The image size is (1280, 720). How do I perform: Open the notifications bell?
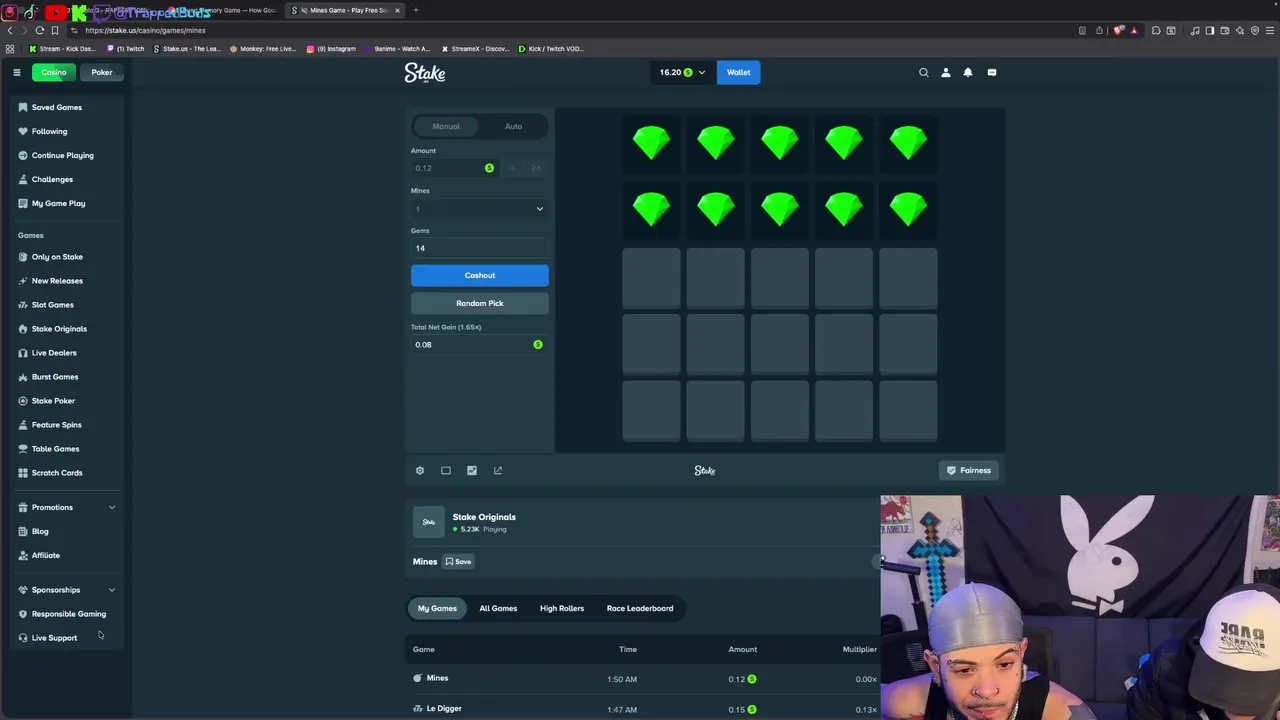tap(968, 72)
